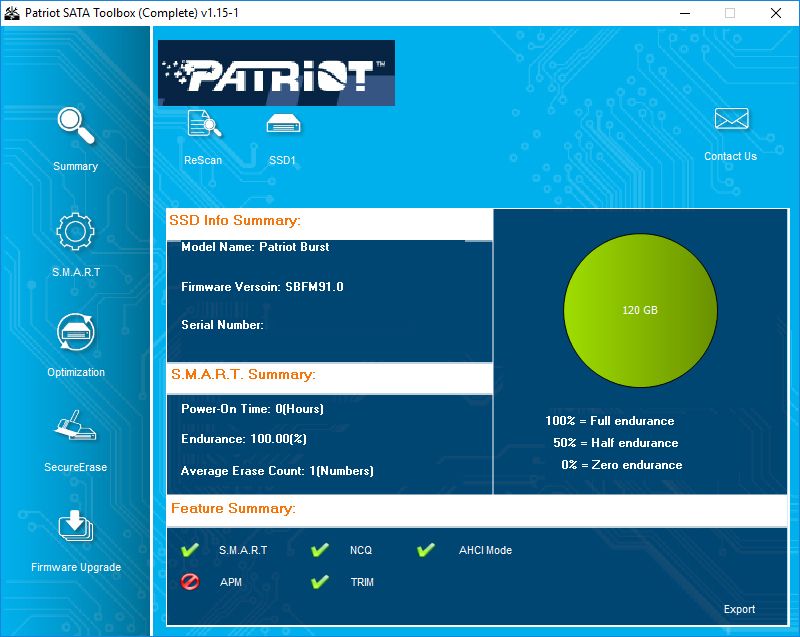Viewport: 800px width, 637px height.
Task: Click the Patriot logo banner
Action: [277, 73]
